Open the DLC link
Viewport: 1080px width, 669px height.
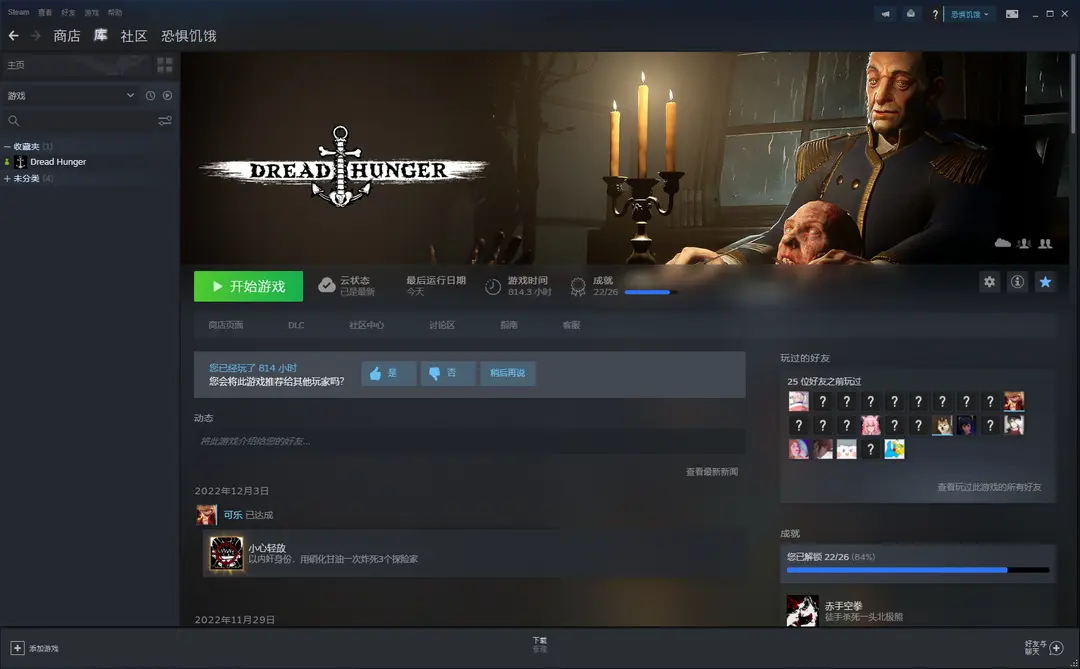[x=296, y=325]
